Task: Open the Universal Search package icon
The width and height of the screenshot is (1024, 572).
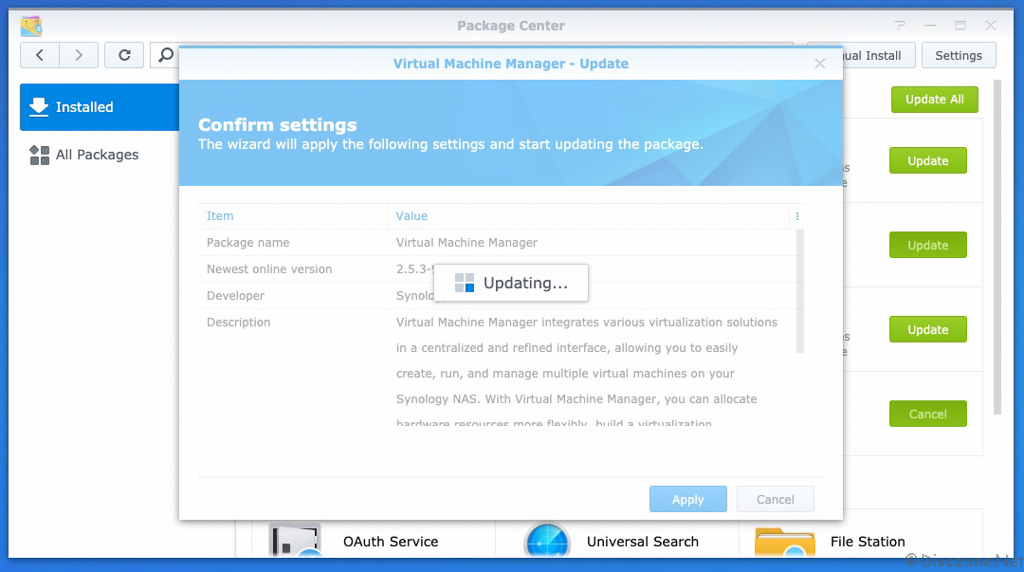Action: pos(547,540)
